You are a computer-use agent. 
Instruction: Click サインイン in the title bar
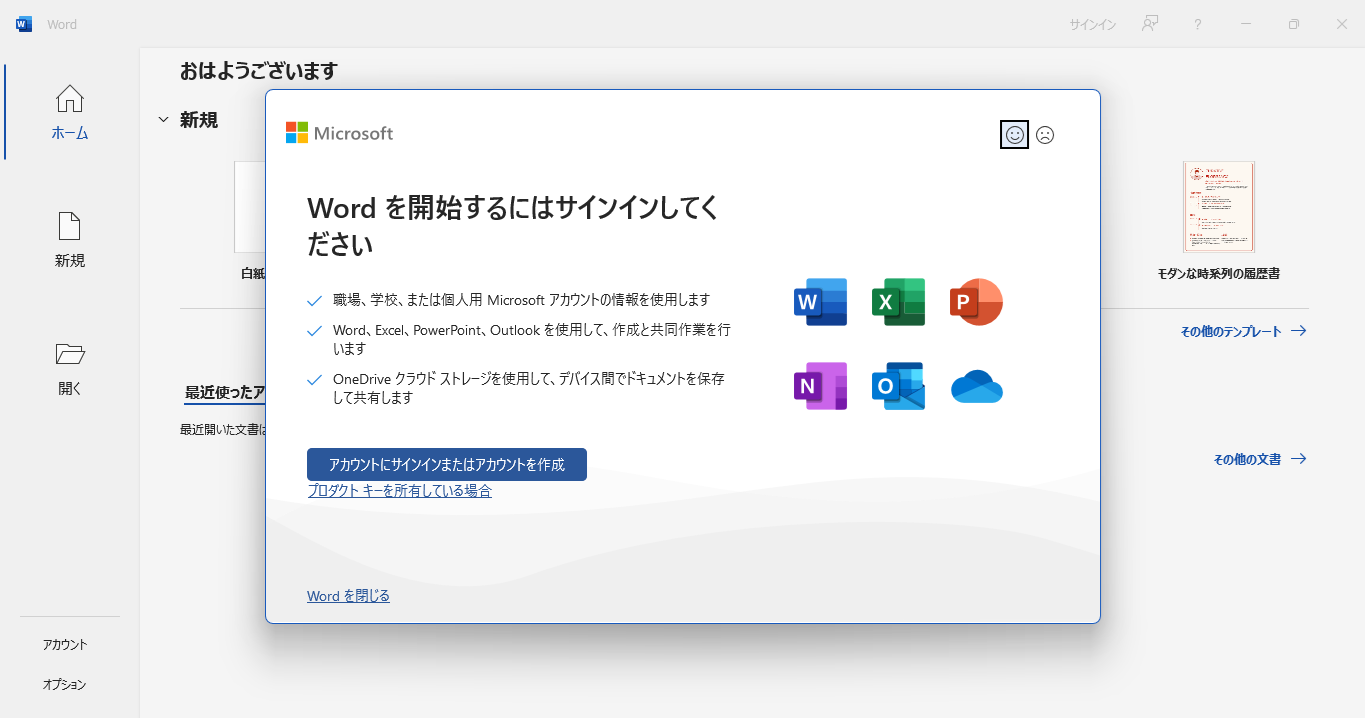click(x=1092, y=24)
